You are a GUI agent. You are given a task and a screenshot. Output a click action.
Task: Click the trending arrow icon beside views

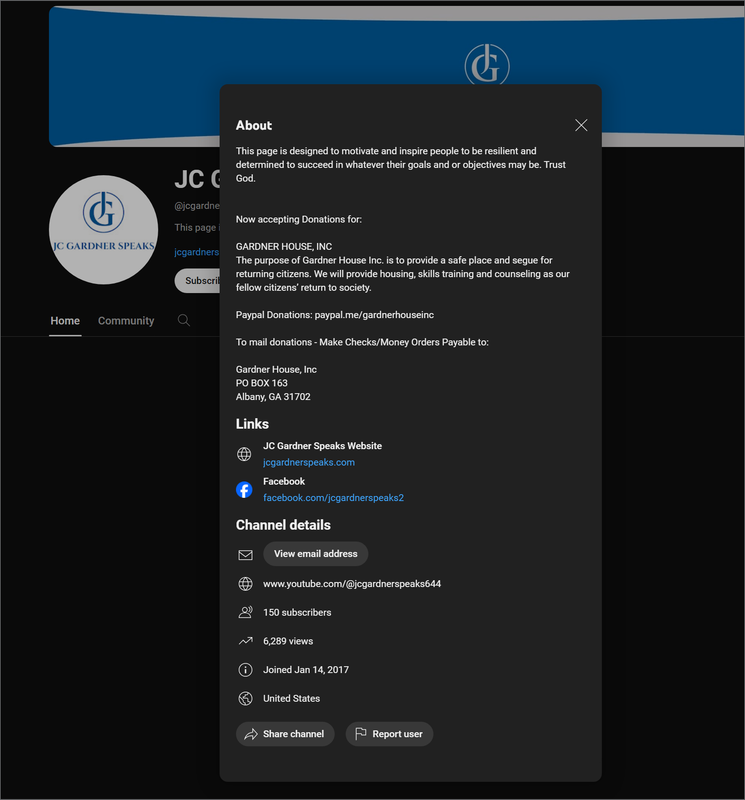click(245, 641)
